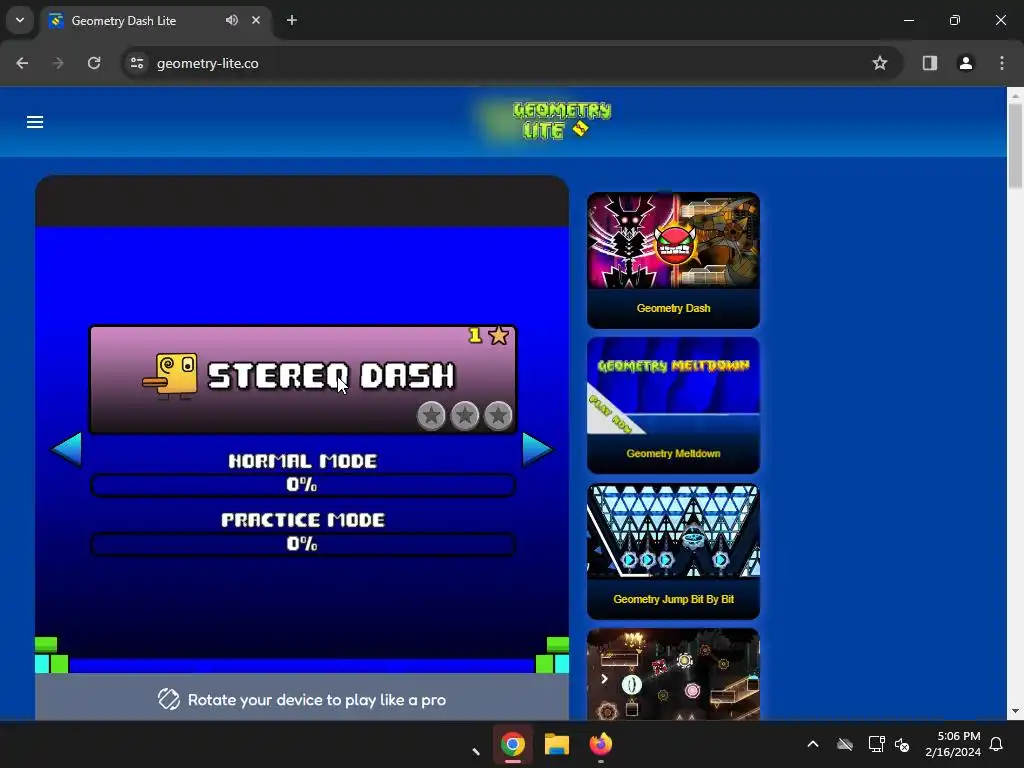Viewport: 1024px width, 768px height.
Task: Open the notifications bell
Action: [996, 744]
